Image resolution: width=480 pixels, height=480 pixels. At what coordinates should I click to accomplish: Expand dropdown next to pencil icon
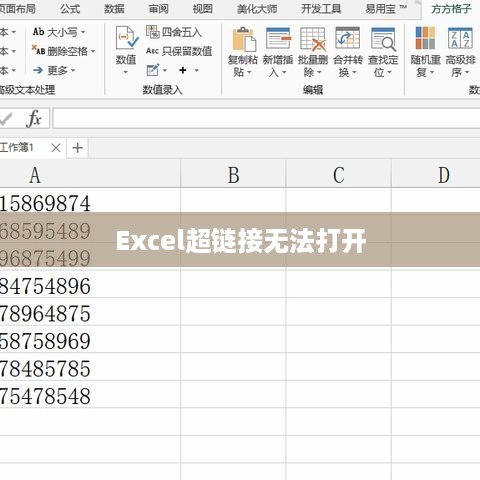pos(165,70)
